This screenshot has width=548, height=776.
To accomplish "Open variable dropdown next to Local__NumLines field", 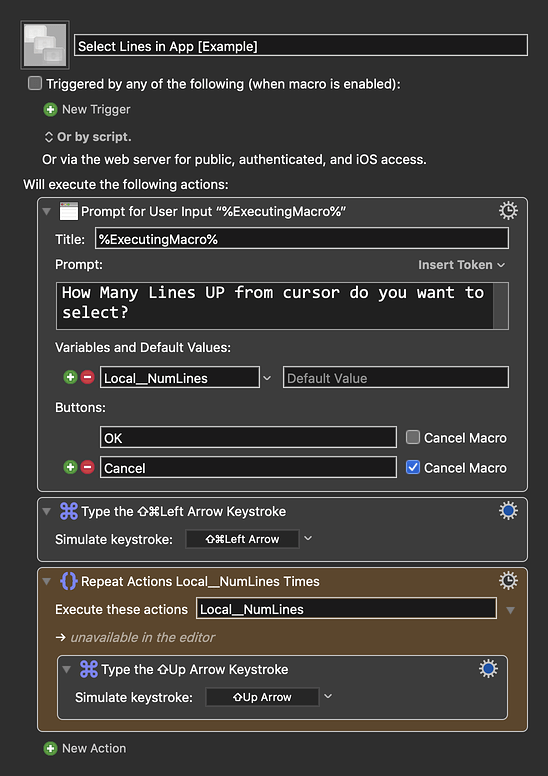I will (x=267, y=378).
